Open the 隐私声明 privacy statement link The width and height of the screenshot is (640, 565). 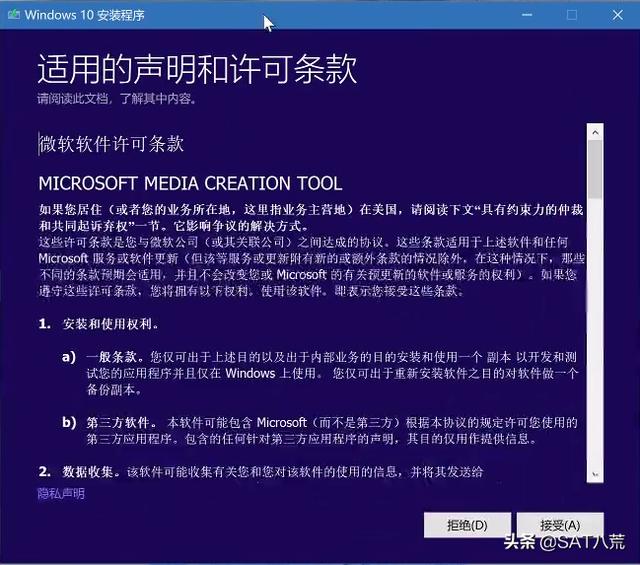click(x=61, y=494)
